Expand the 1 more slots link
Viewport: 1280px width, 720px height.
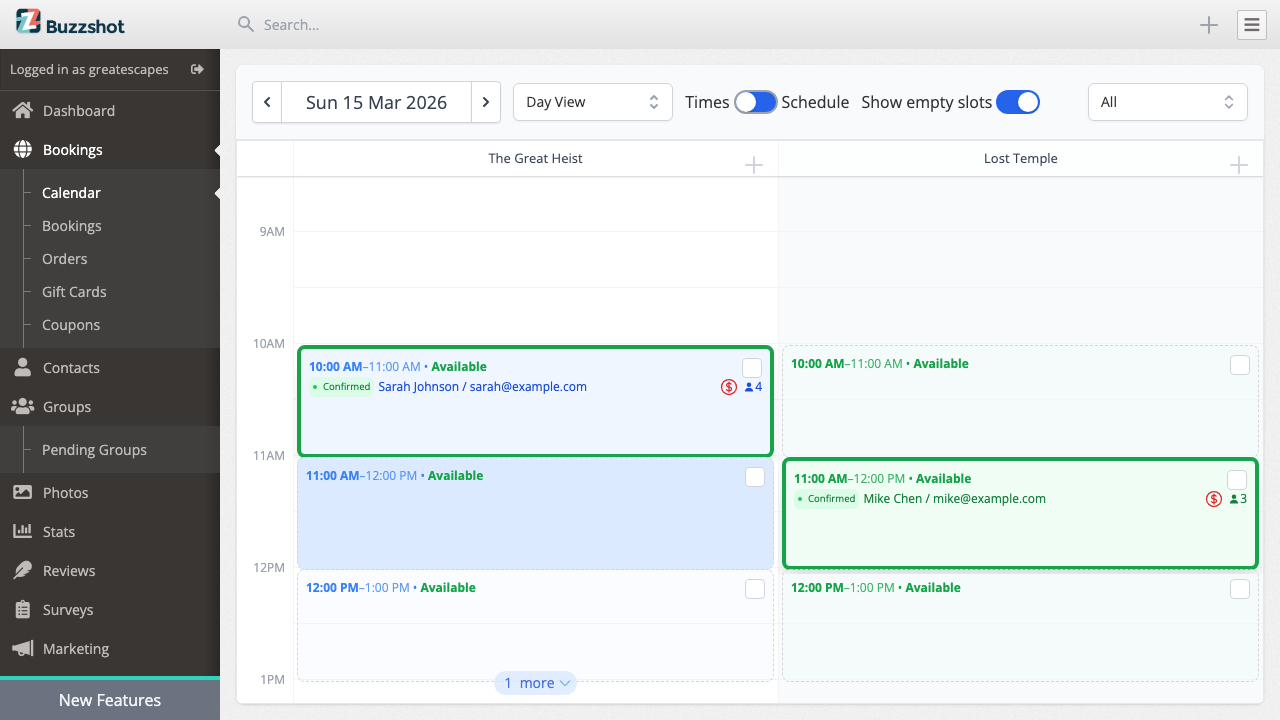tap(535, 682)
